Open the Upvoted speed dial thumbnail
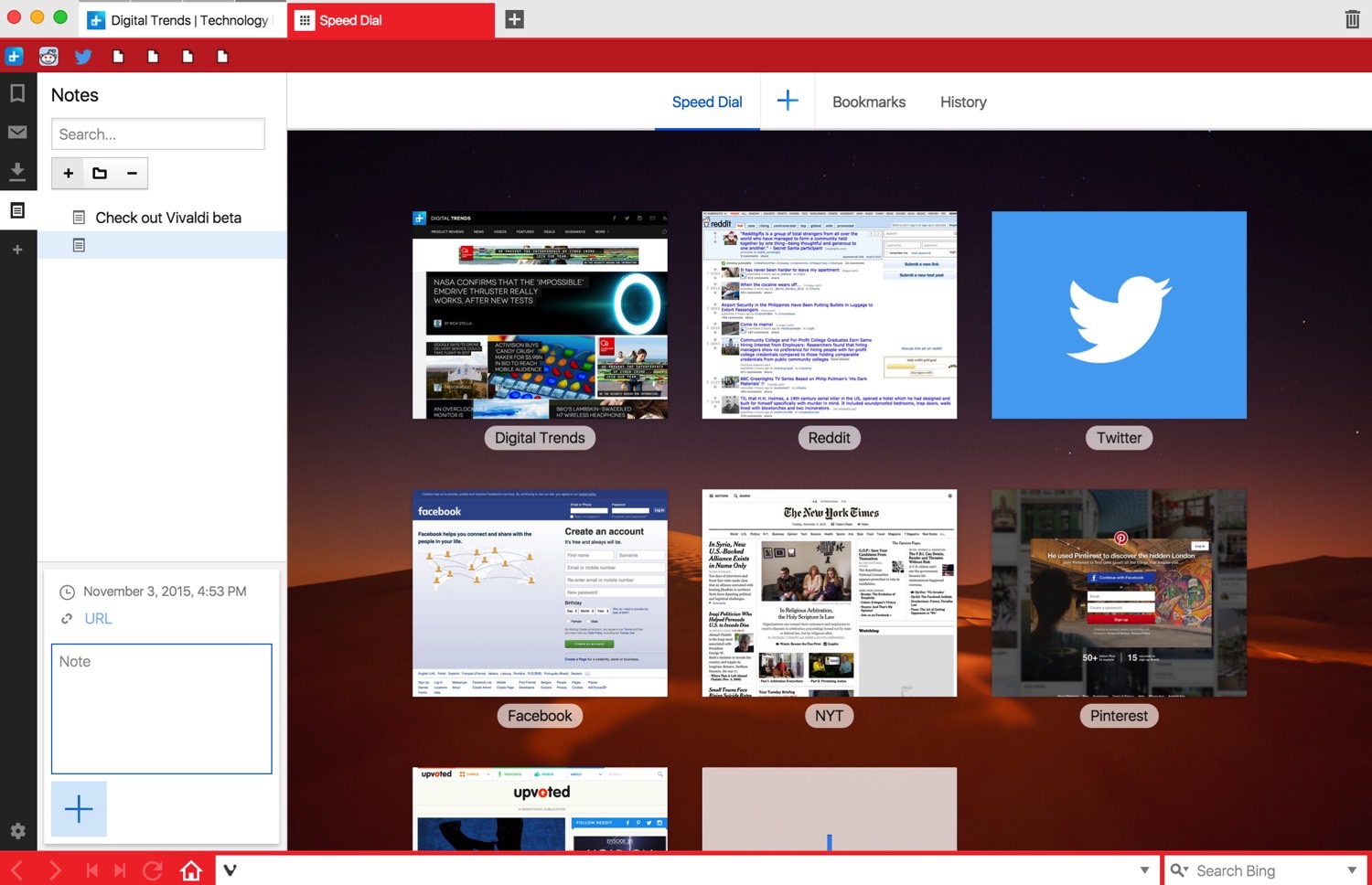Image resolution: width=1372 pixels, height=885 pixels. [540, 809]
